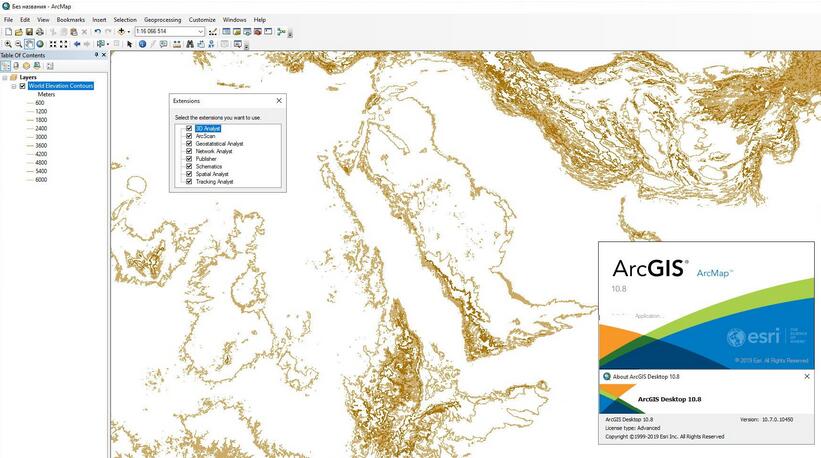Open the Windows menu
The width and height of the screenshot is (821, 458).
234,20
